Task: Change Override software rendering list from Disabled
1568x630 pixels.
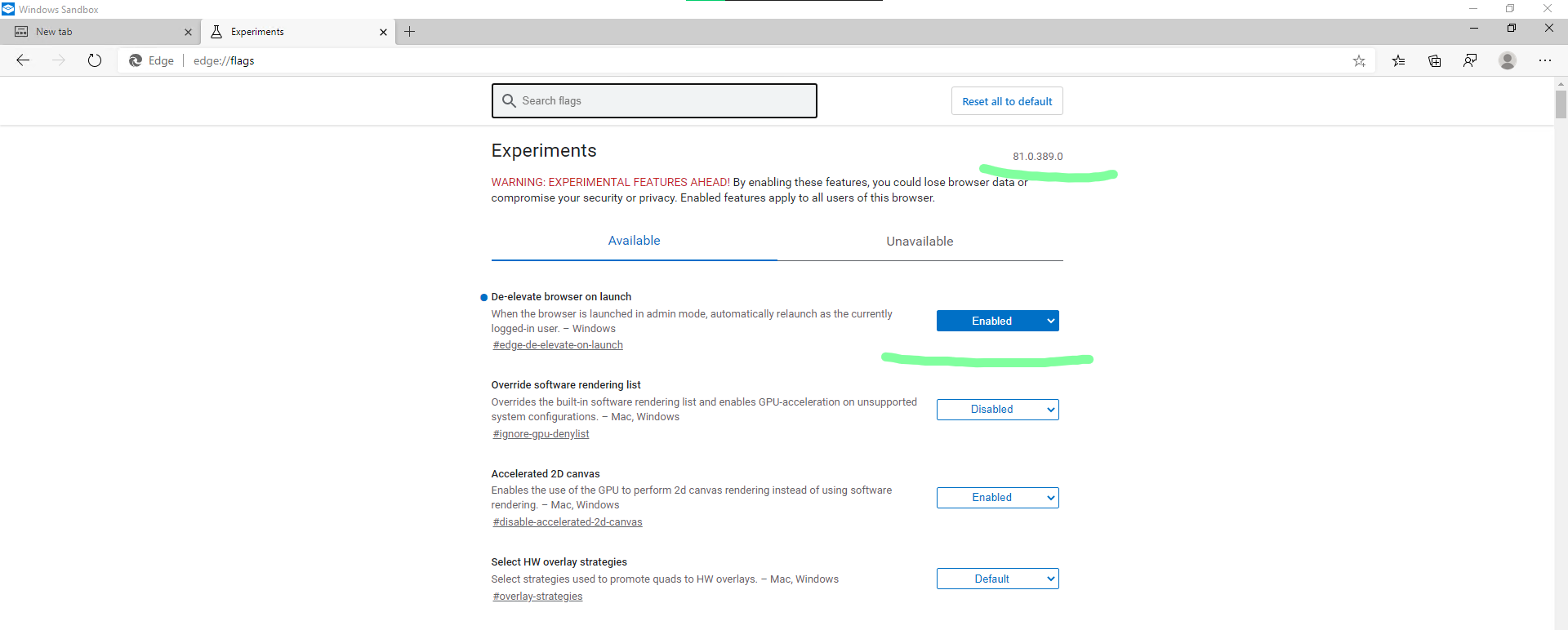Action: click(x=997, y=409)
